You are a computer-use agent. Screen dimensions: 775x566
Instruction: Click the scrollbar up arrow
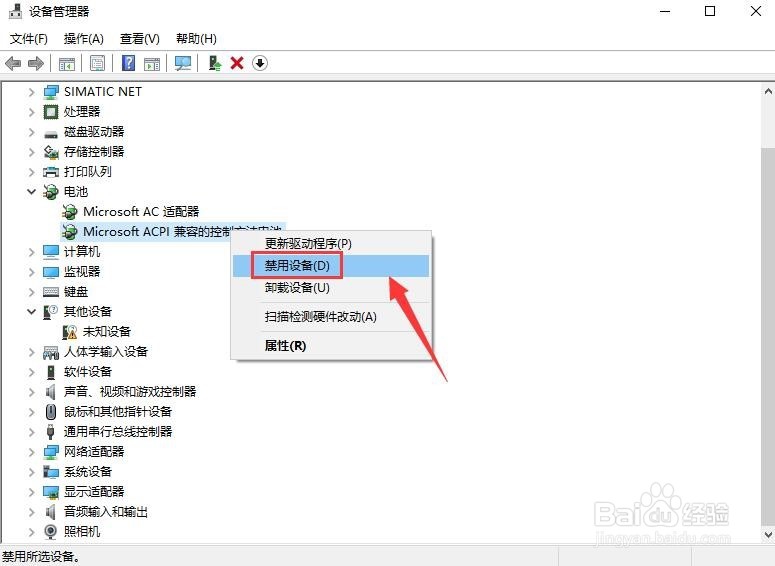click(x=768, y=91)
